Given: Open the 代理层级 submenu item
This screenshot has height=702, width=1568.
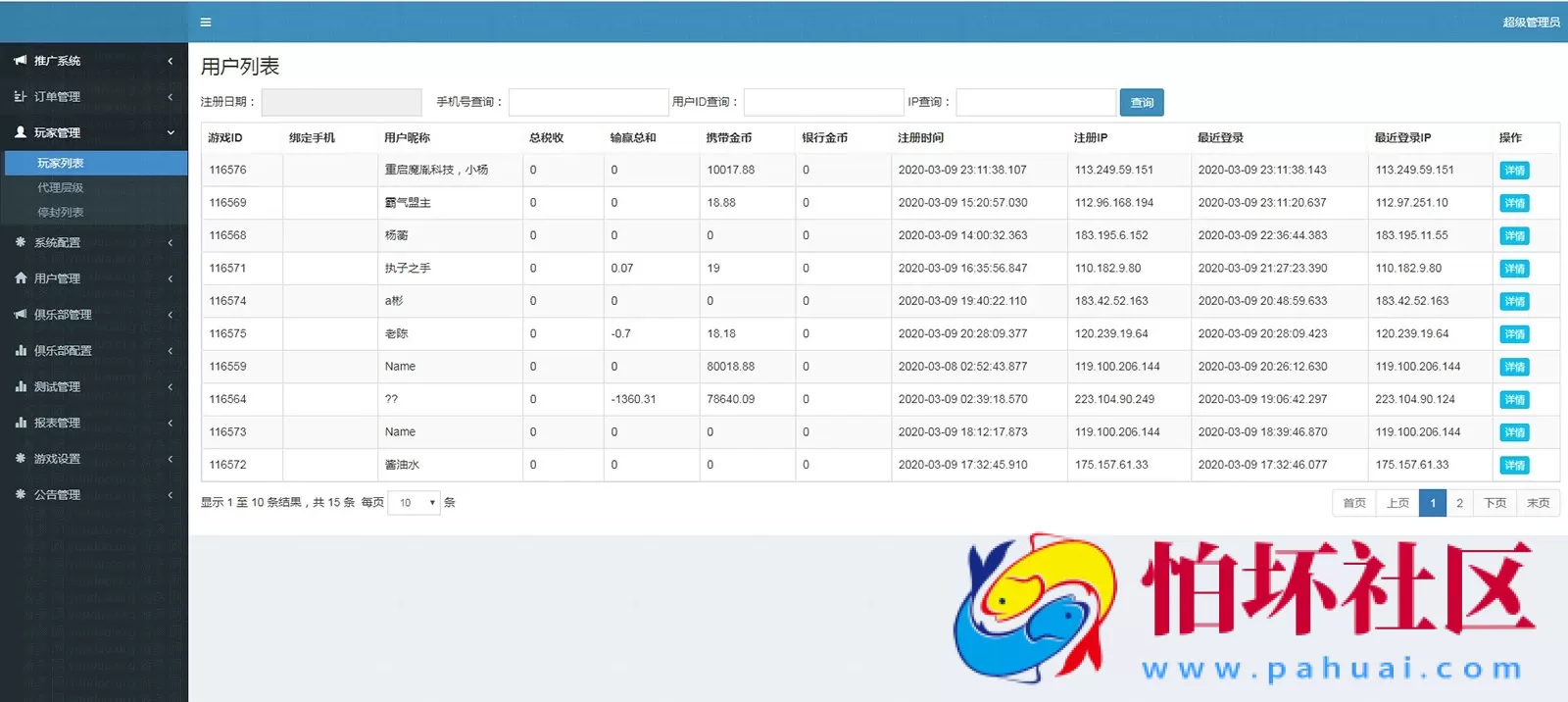Looking at the screenshot, I should point(60,187).
